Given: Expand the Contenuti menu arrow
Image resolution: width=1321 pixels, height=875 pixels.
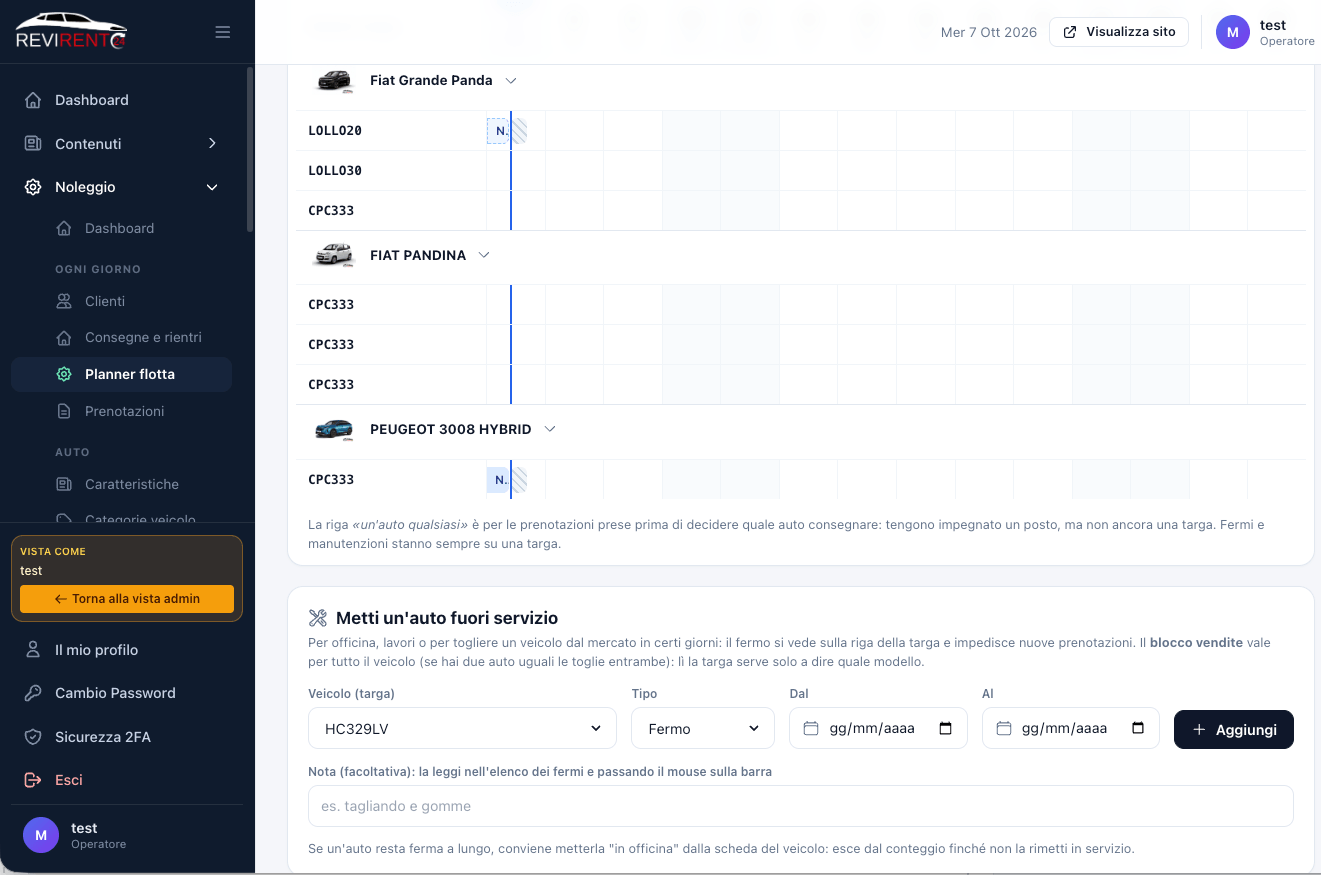Looking at the screenshot, I should (x=212, y=143).
